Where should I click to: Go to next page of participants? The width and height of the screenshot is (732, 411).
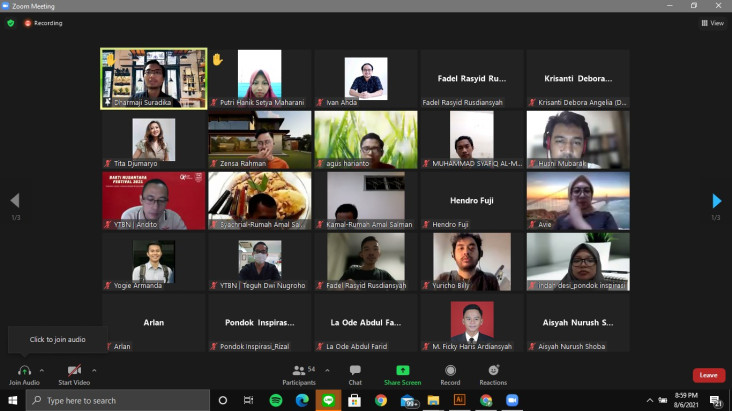point(717,201)
